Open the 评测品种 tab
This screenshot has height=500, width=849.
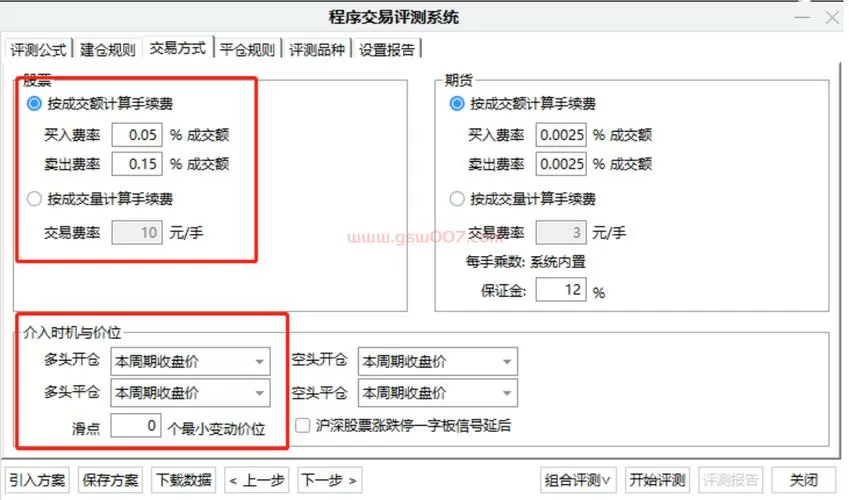tap(317, 50)
